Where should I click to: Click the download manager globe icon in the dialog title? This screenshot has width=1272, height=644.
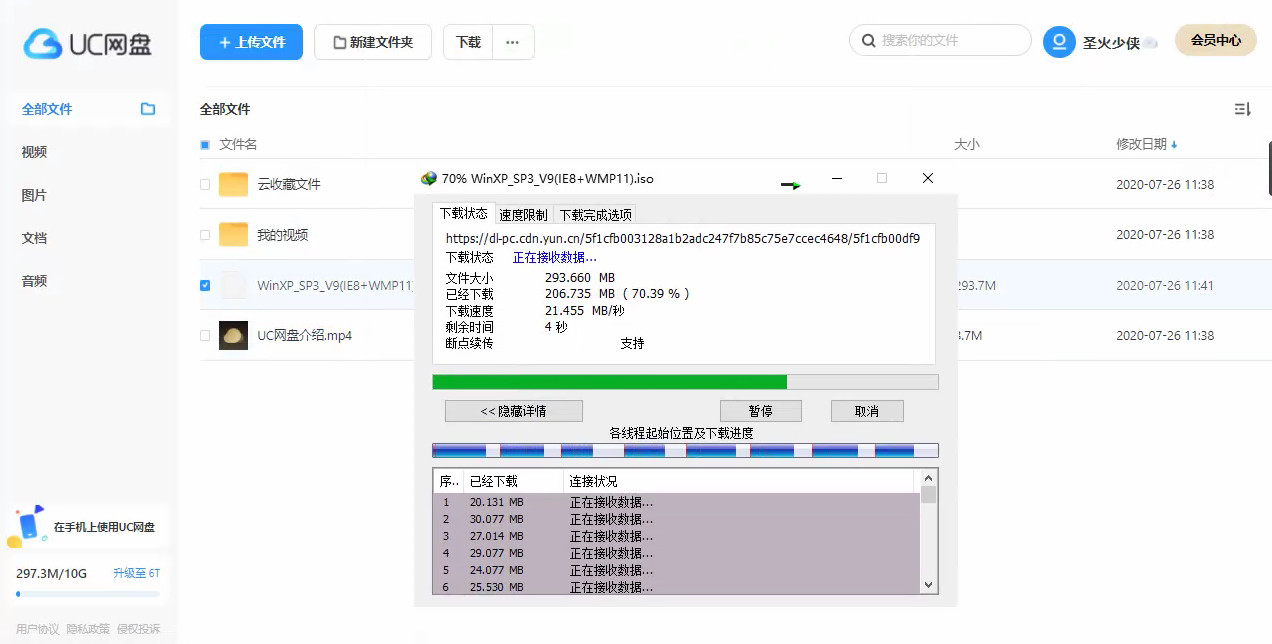tap(429, 179)
